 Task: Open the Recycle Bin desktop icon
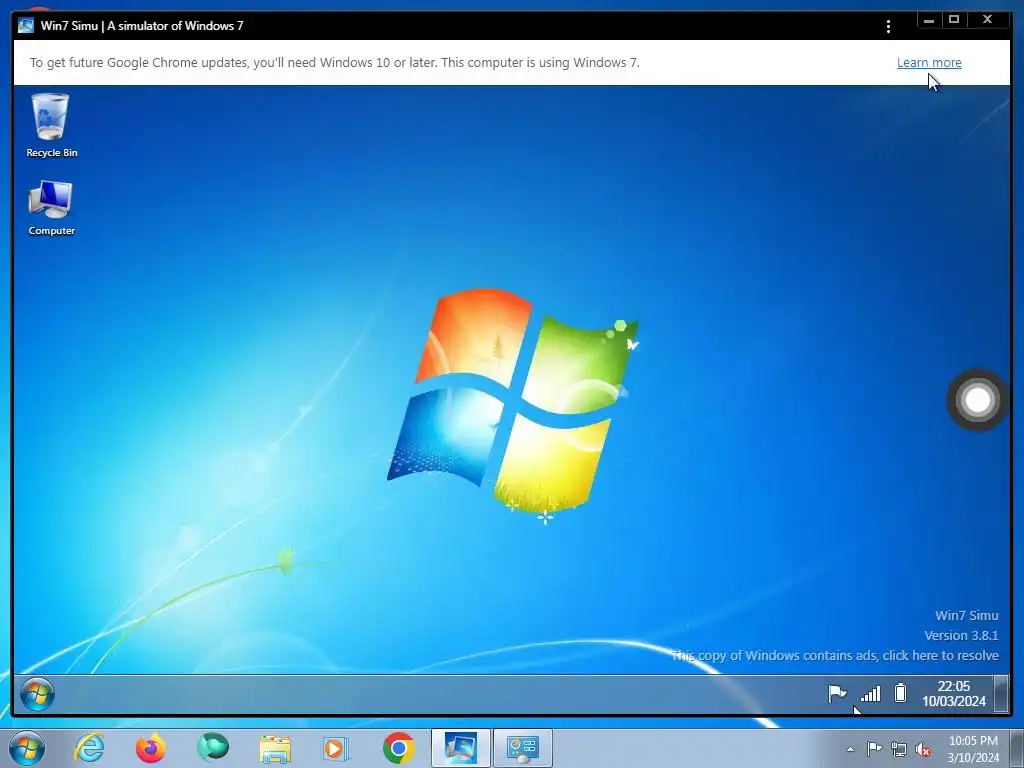(x=51, y=125)
